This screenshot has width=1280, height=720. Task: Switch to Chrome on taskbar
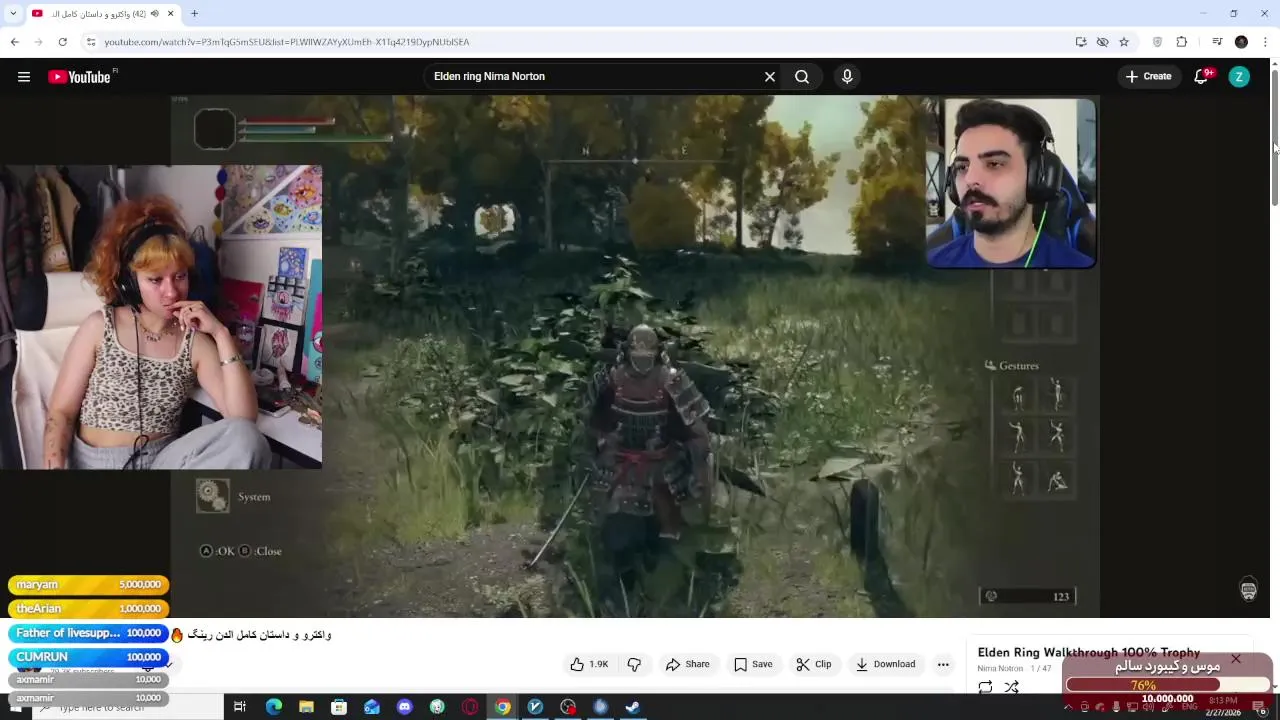[x=502, y=707]
